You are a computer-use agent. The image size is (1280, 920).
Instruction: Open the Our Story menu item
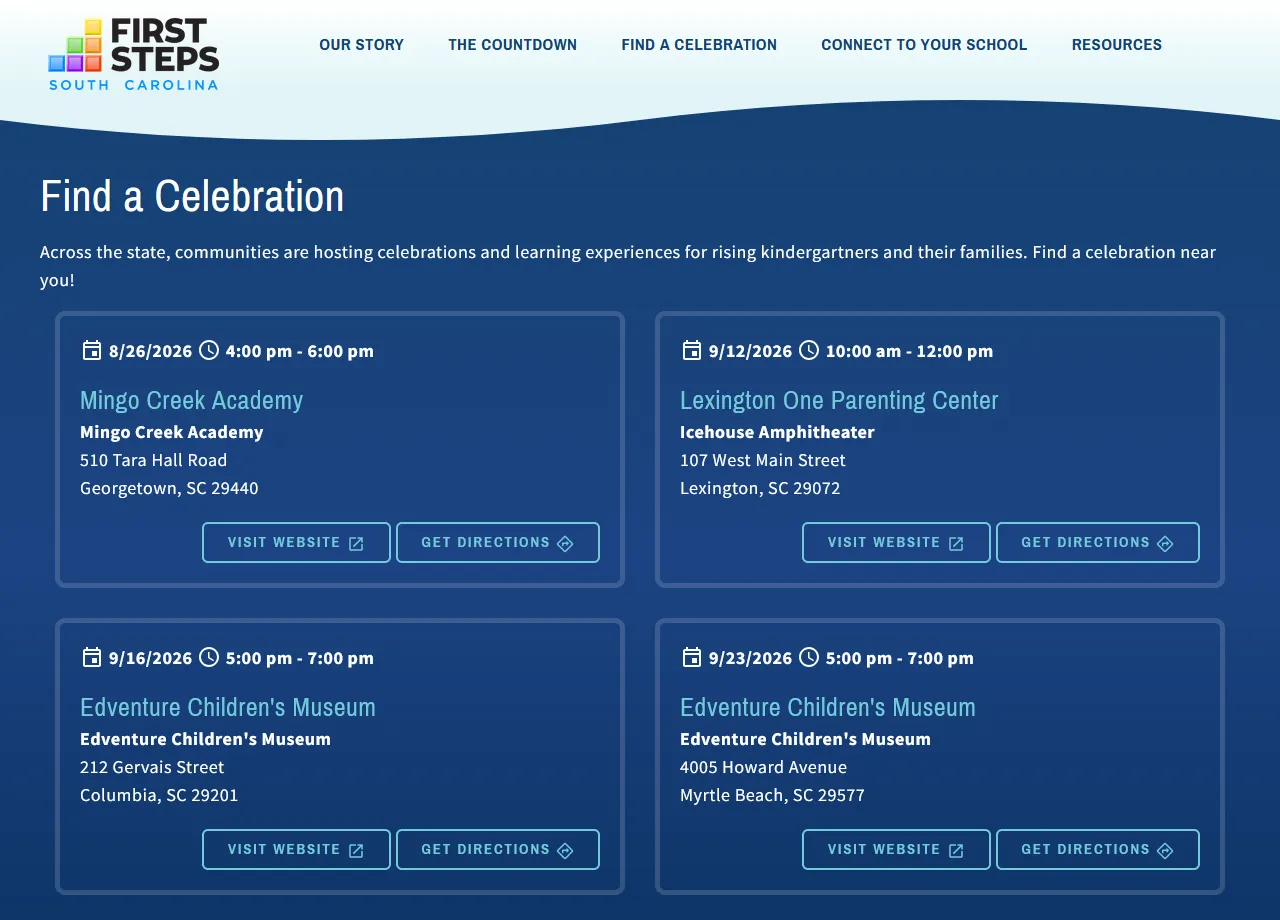coord(362,45)
